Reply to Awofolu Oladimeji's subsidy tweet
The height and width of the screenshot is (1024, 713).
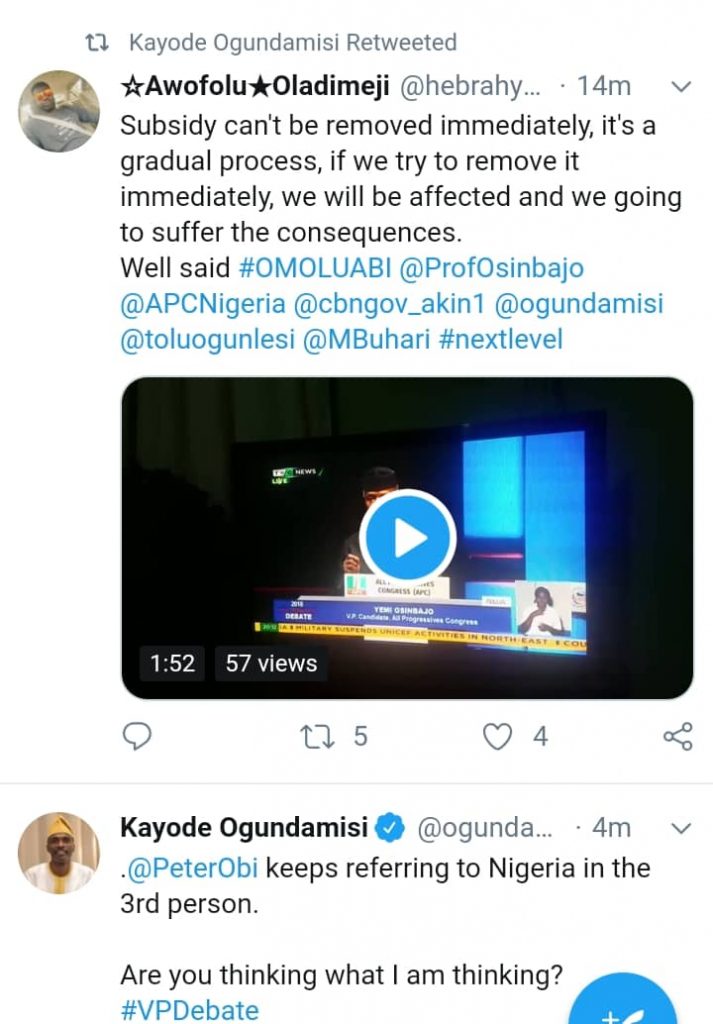pos(136,737)
